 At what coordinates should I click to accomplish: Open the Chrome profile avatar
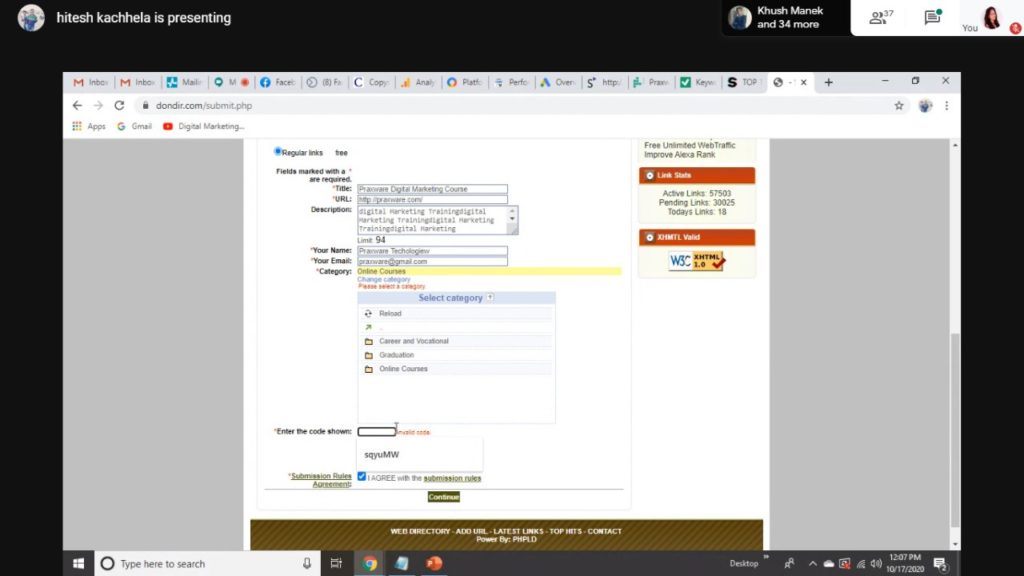point(925,105)
